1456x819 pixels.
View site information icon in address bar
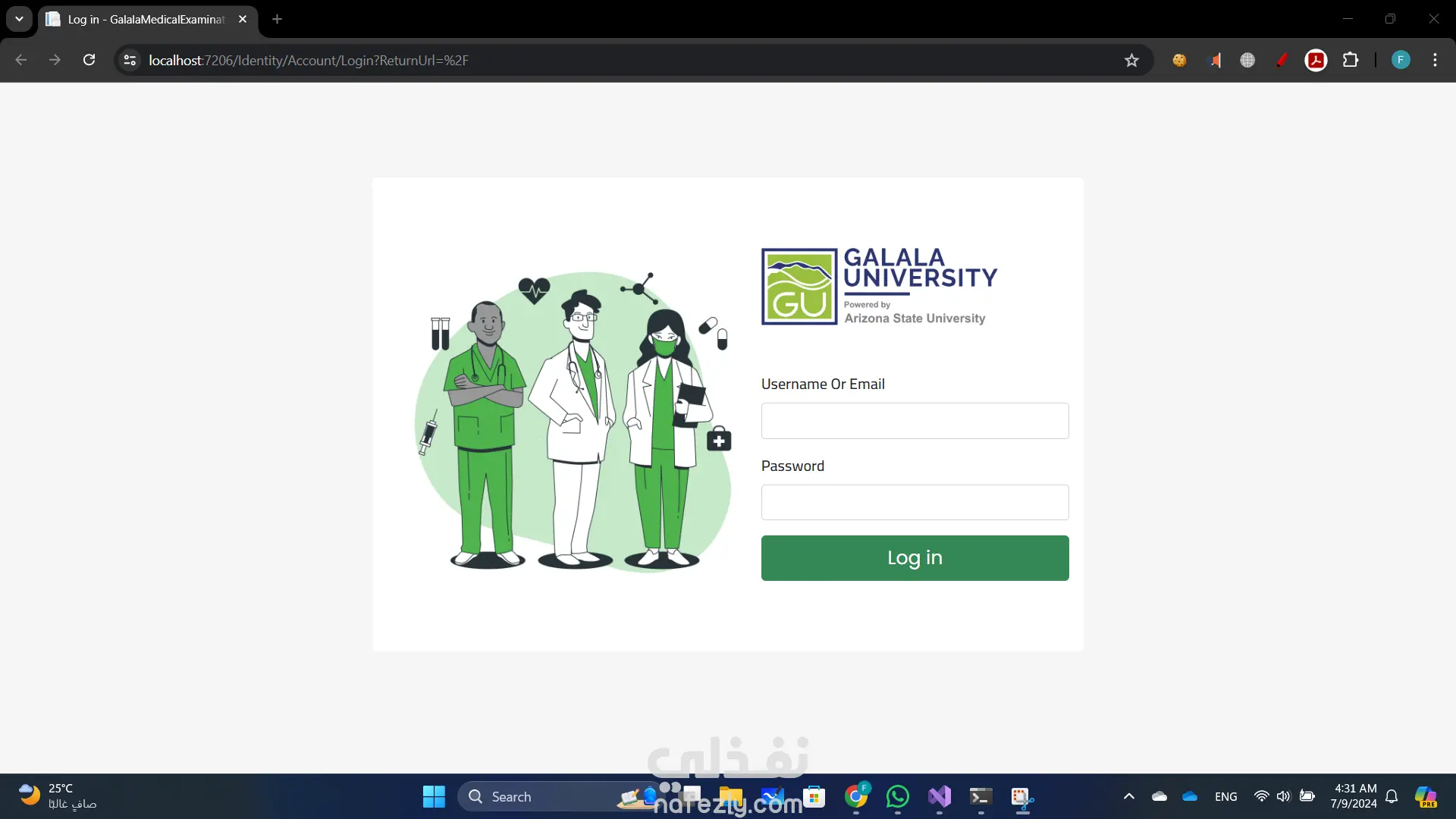point(130,60)
